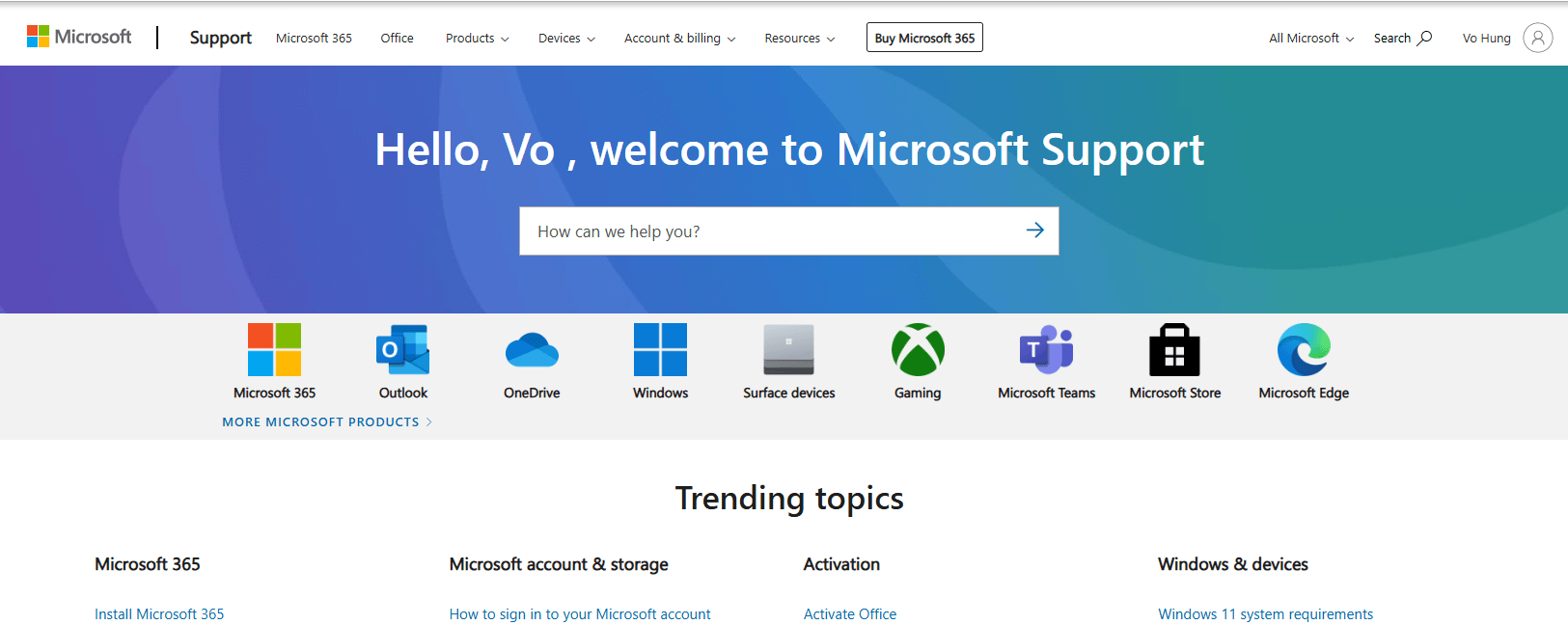Open the Surface devices icon

pos(788,349)
